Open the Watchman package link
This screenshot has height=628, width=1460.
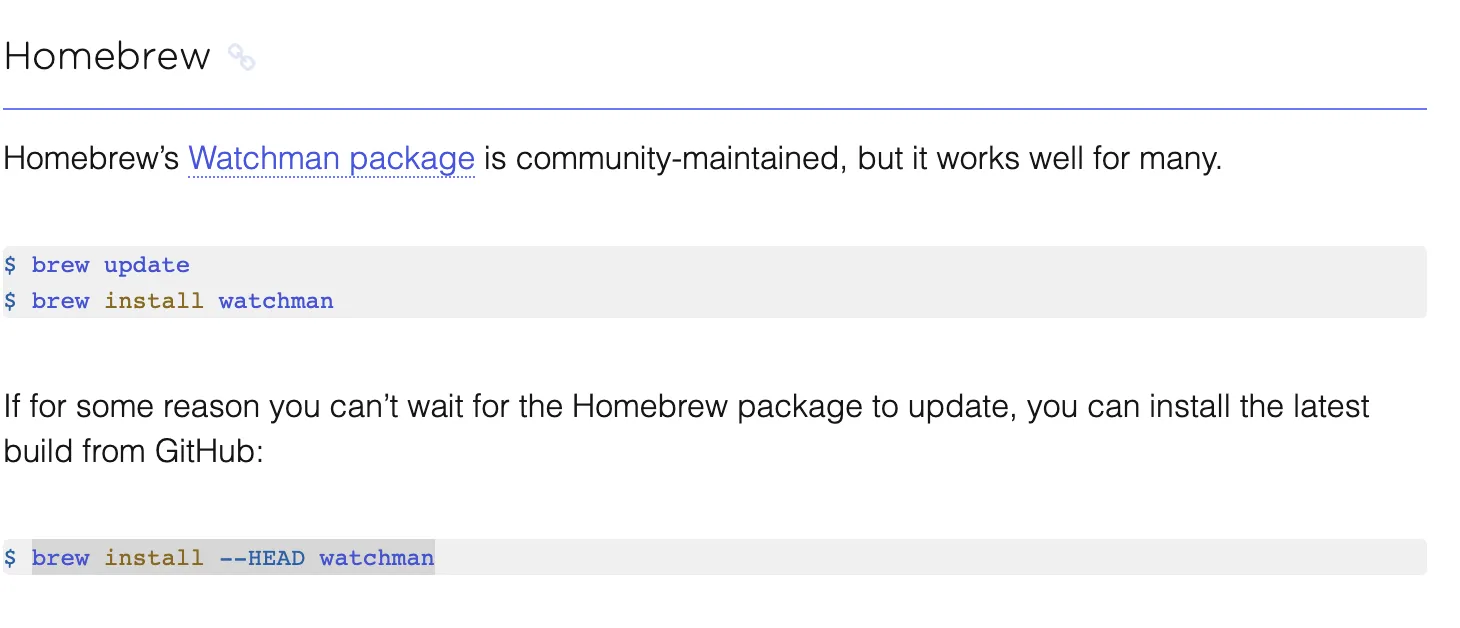tap(331, 158)
